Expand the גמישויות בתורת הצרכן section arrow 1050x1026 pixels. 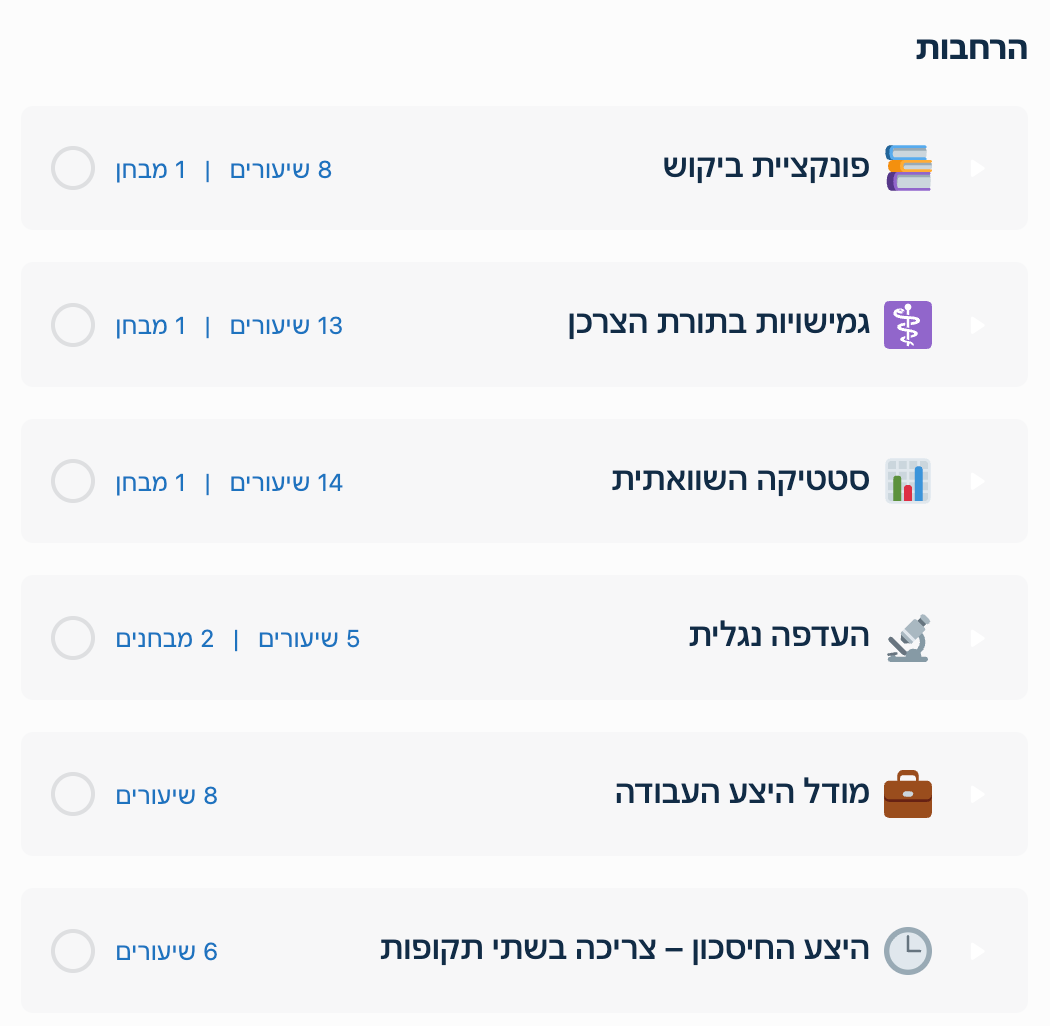coord(978,325)
